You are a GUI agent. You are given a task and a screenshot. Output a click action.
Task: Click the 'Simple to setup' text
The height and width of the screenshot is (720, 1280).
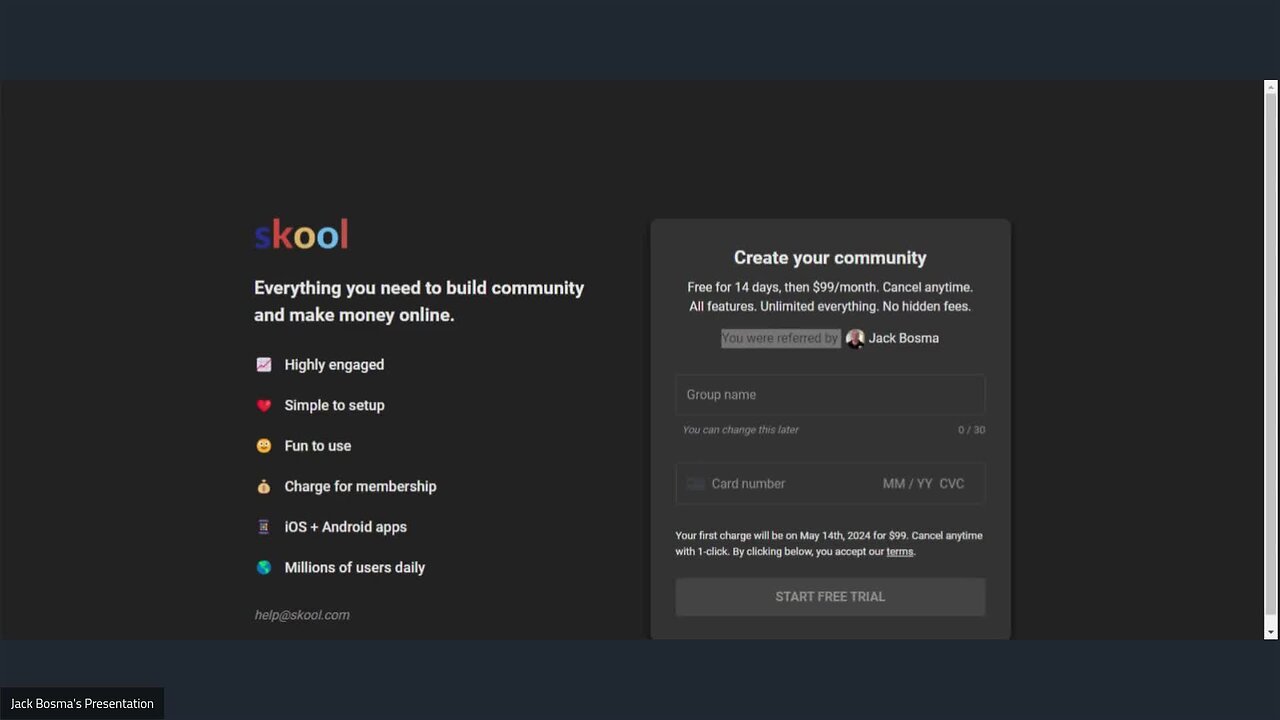(x=334, y=405)
